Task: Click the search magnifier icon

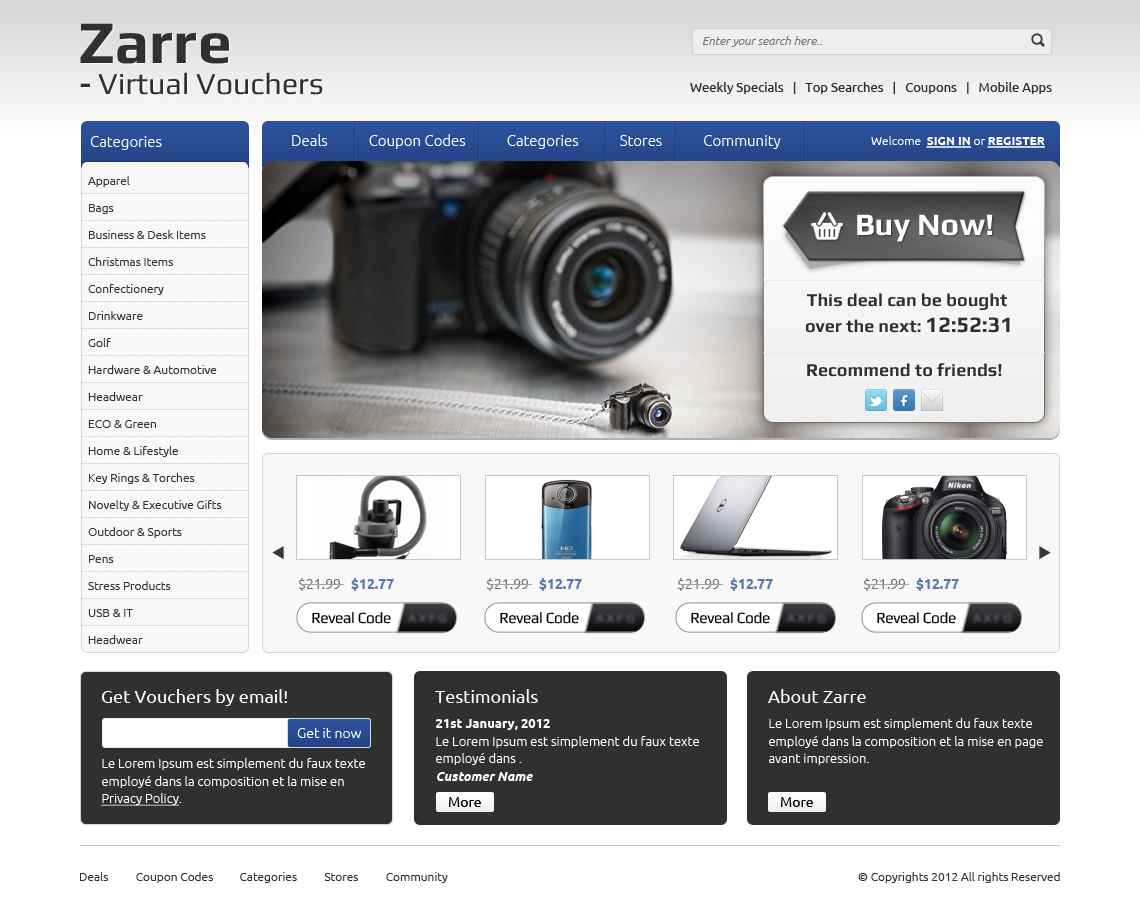Action: pyautogui.click(x=1037, y=41)
